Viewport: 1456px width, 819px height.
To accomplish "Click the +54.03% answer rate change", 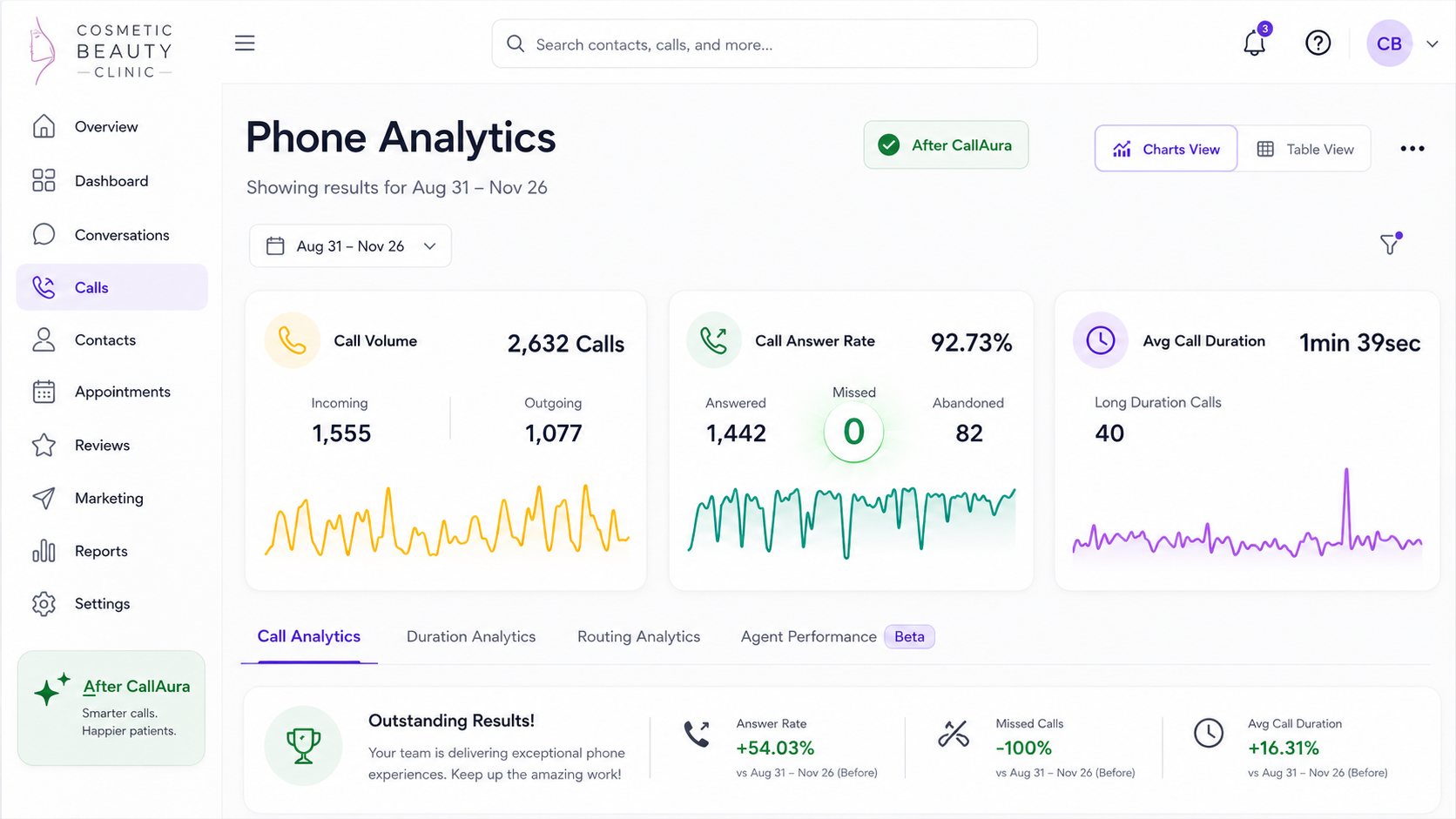I will pyautogui.click(x=775, y=748).
